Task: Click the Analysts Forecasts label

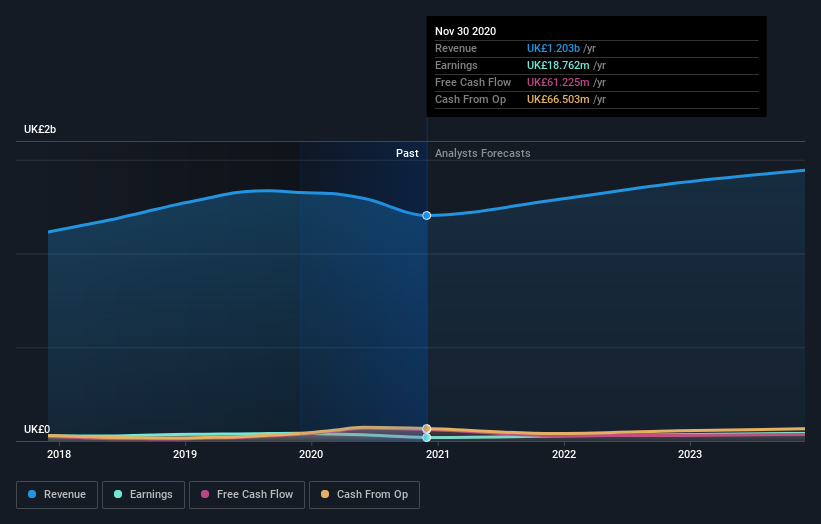Action: pyautogui.click(x=483, y=153)
